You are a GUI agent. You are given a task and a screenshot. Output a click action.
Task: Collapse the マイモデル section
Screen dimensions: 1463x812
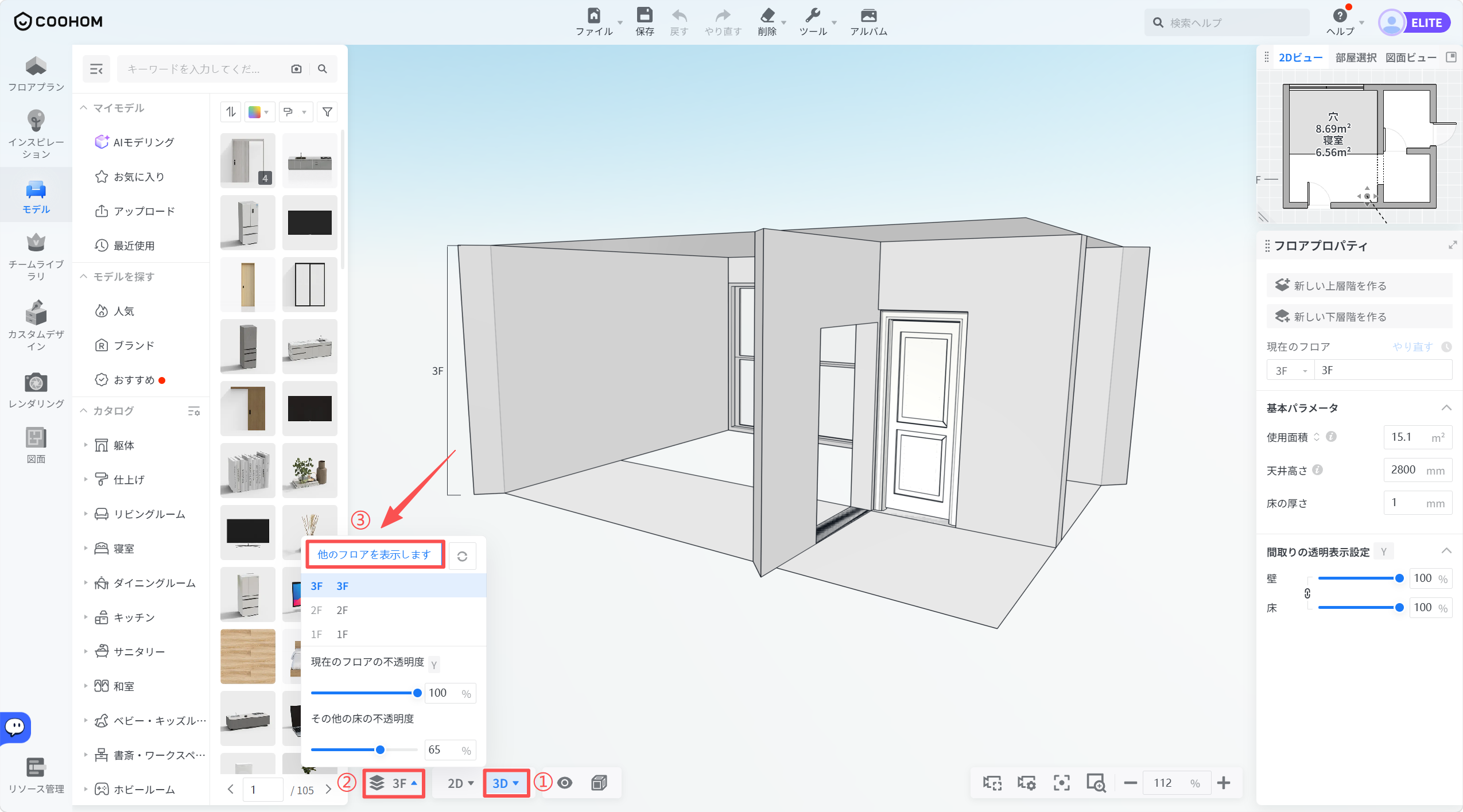[x=84, y=108]
